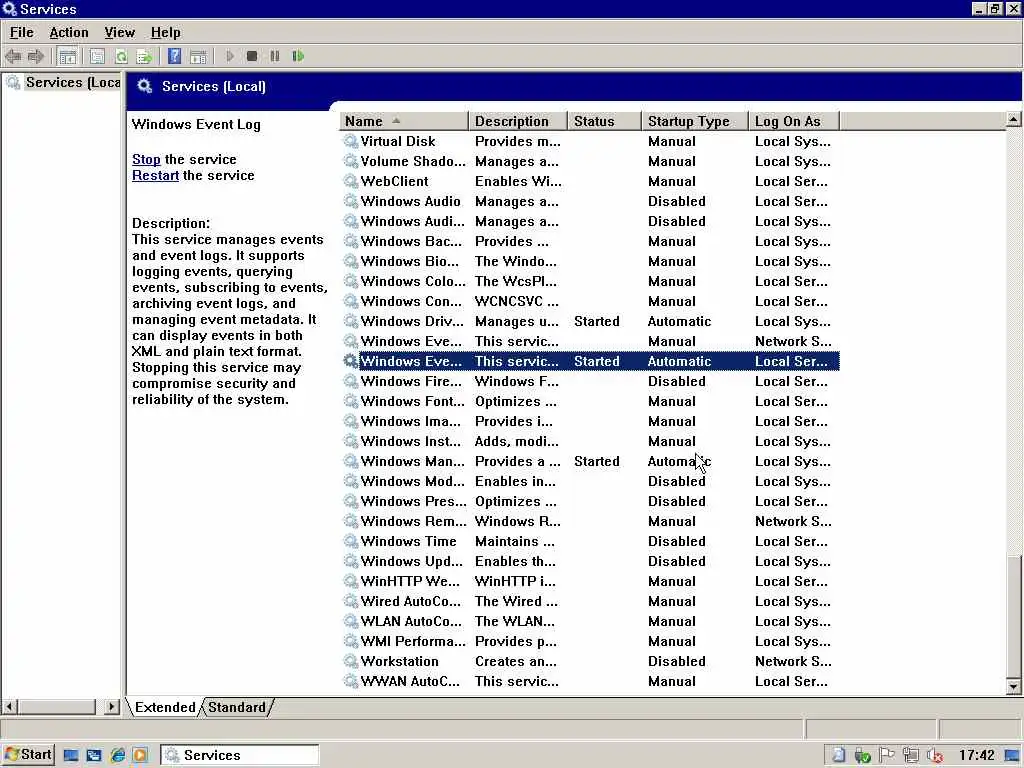Select the WebClient service
The height and width of the screenshot is (768, 1024).
pyautogui.click(x=590, y=182)
